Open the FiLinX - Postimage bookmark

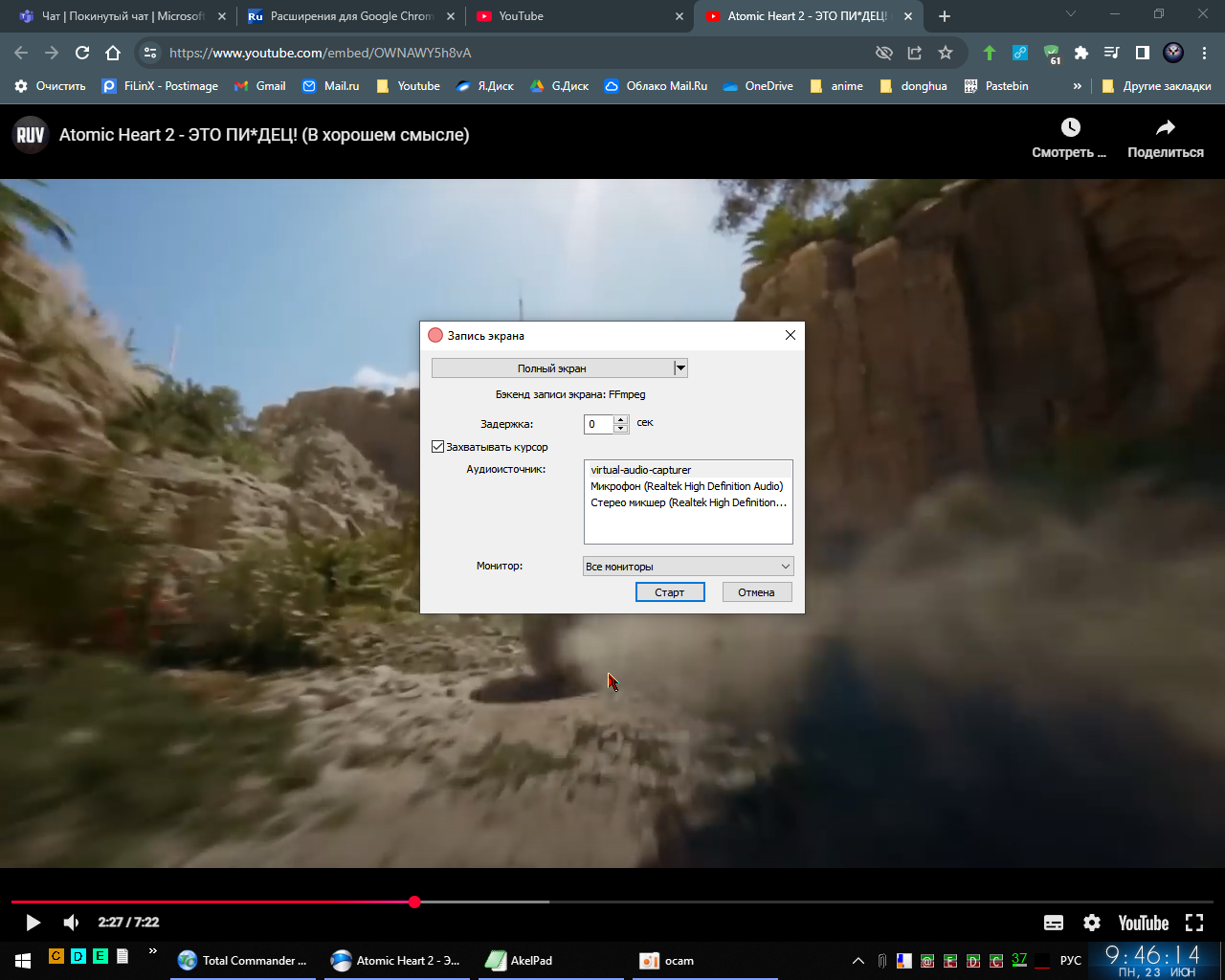160,86
